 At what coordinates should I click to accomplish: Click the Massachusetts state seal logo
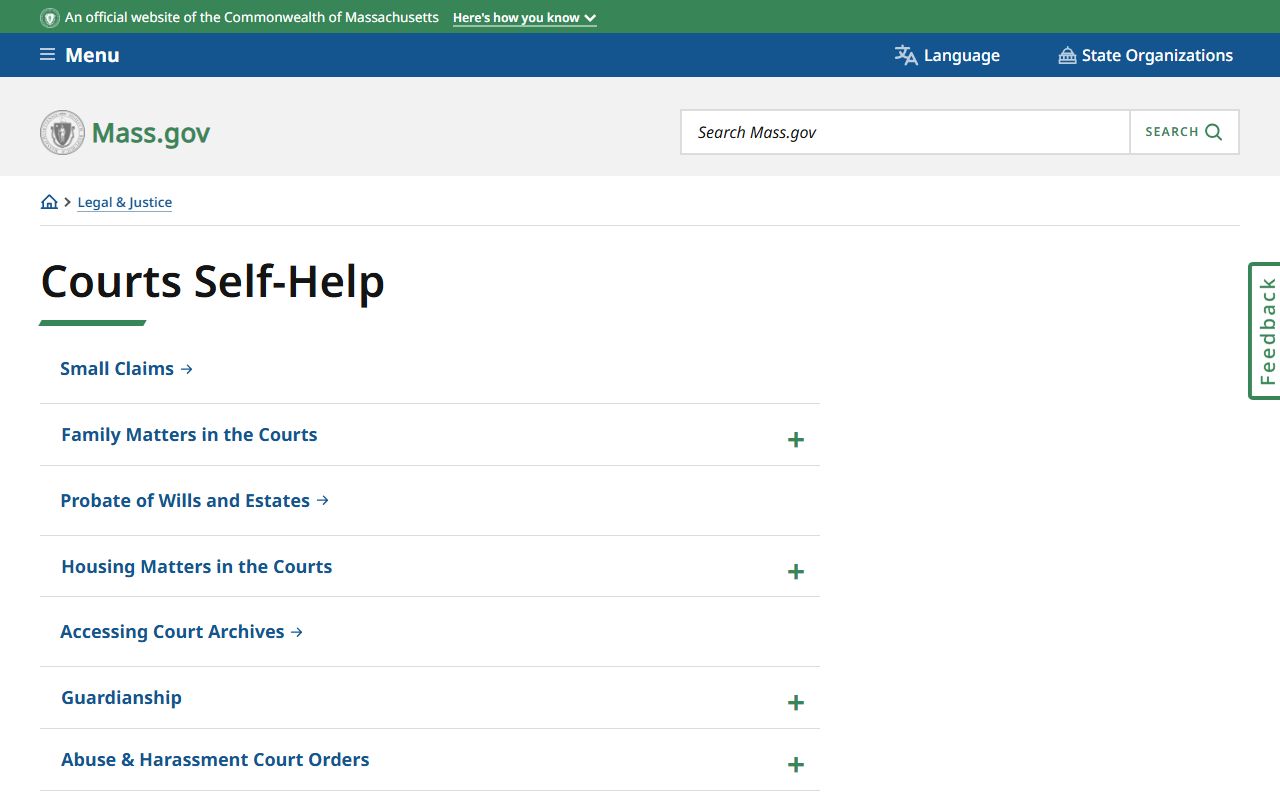coord(62,133)
